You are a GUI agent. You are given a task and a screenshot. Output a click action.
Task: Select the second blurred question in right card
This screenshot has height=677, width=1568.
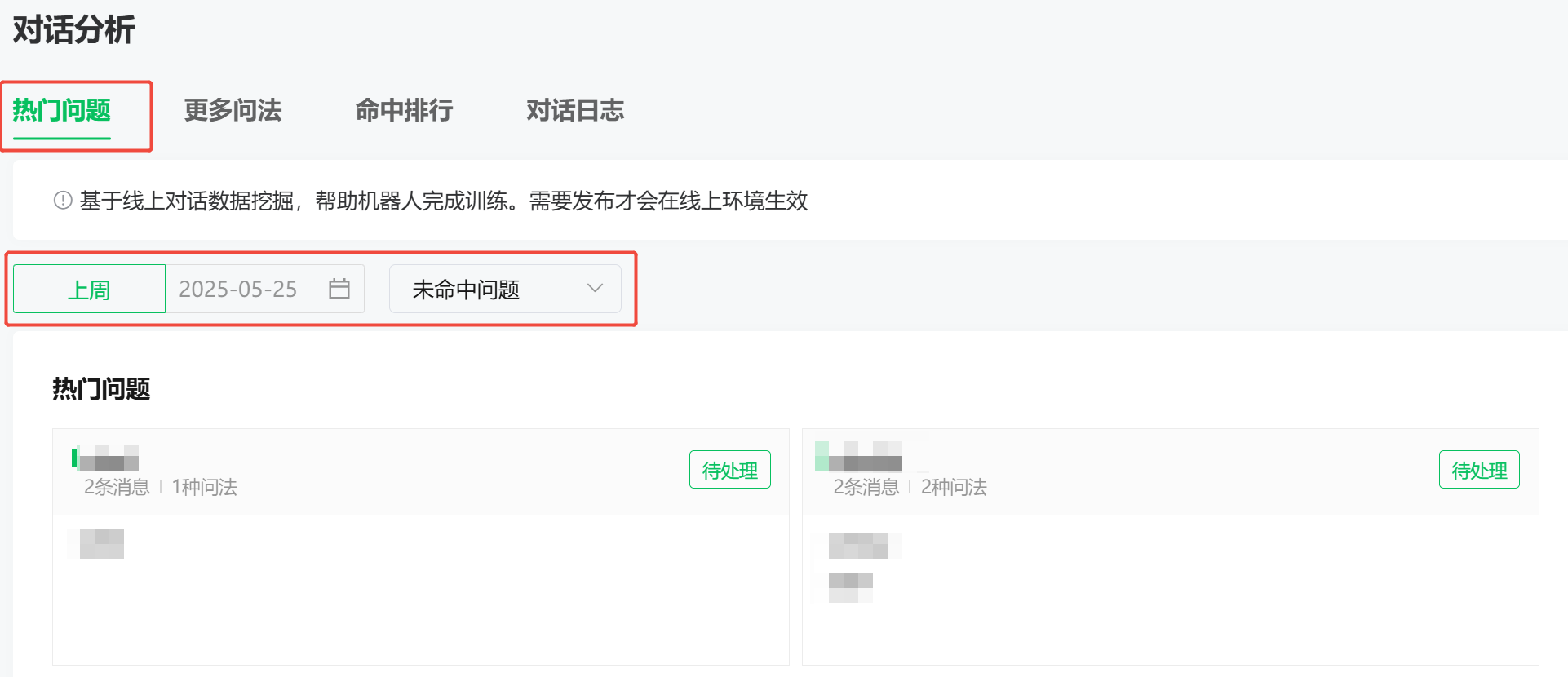[x=849, y=587]
